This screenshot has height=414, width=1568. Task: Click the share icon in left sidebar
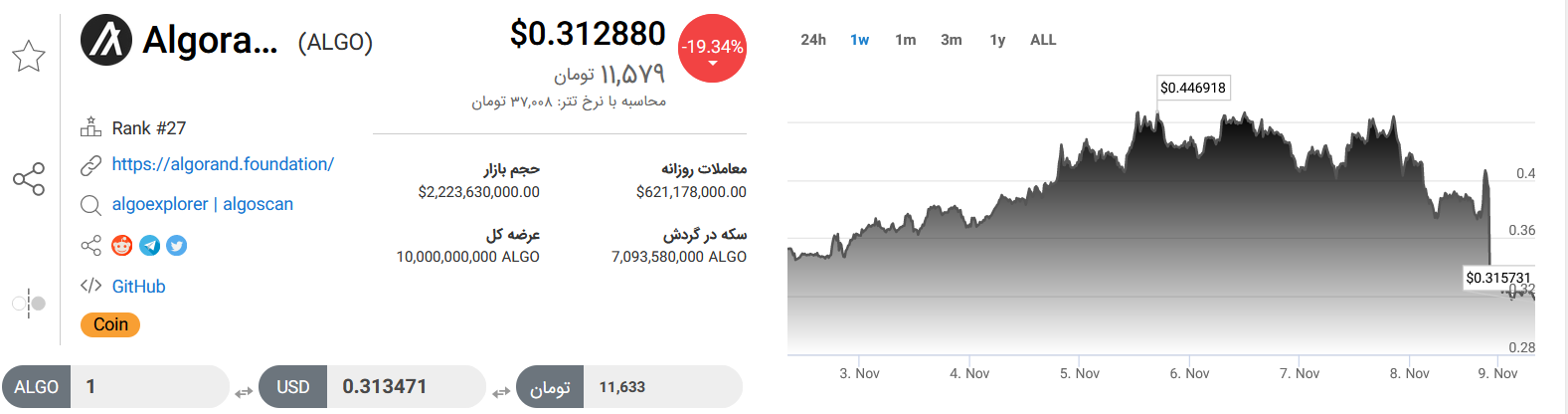pyautogui.click(x=29, y=179)
